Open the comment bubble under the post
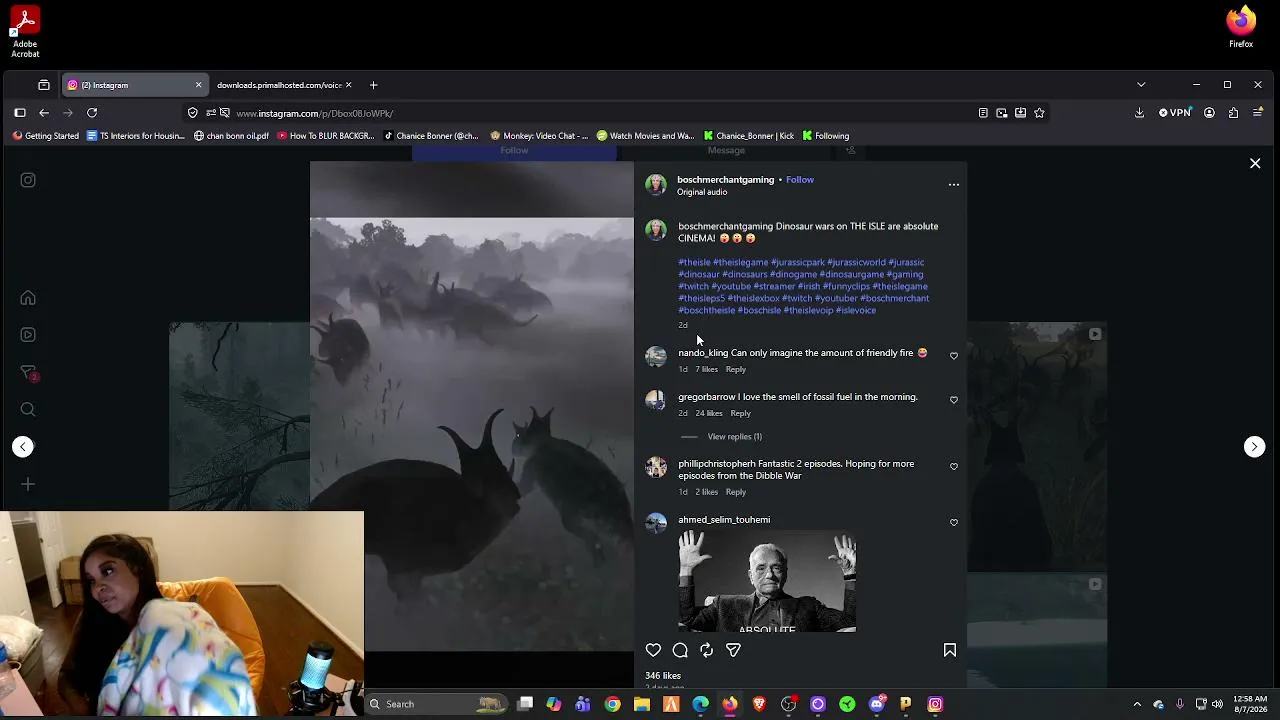The width and height of the screenshot is (1280, 720). coord(680,650)
